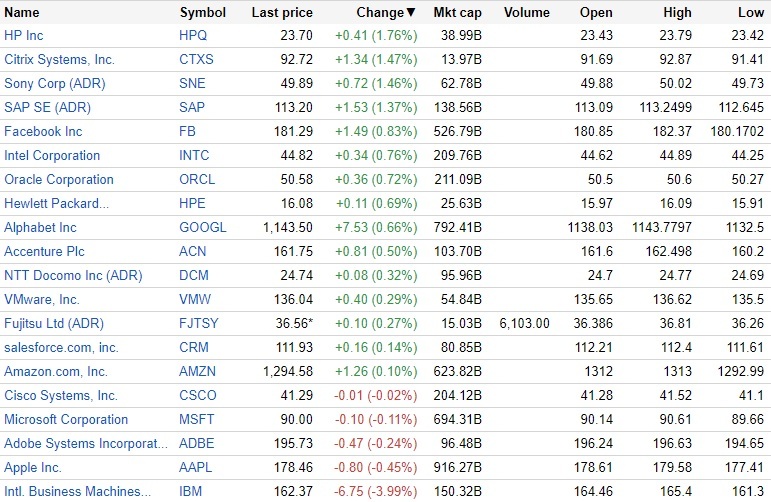Open Oracle Corporation stock page
Image resolution: width=771 pixels, height=502 pixels.
(59, 180)
